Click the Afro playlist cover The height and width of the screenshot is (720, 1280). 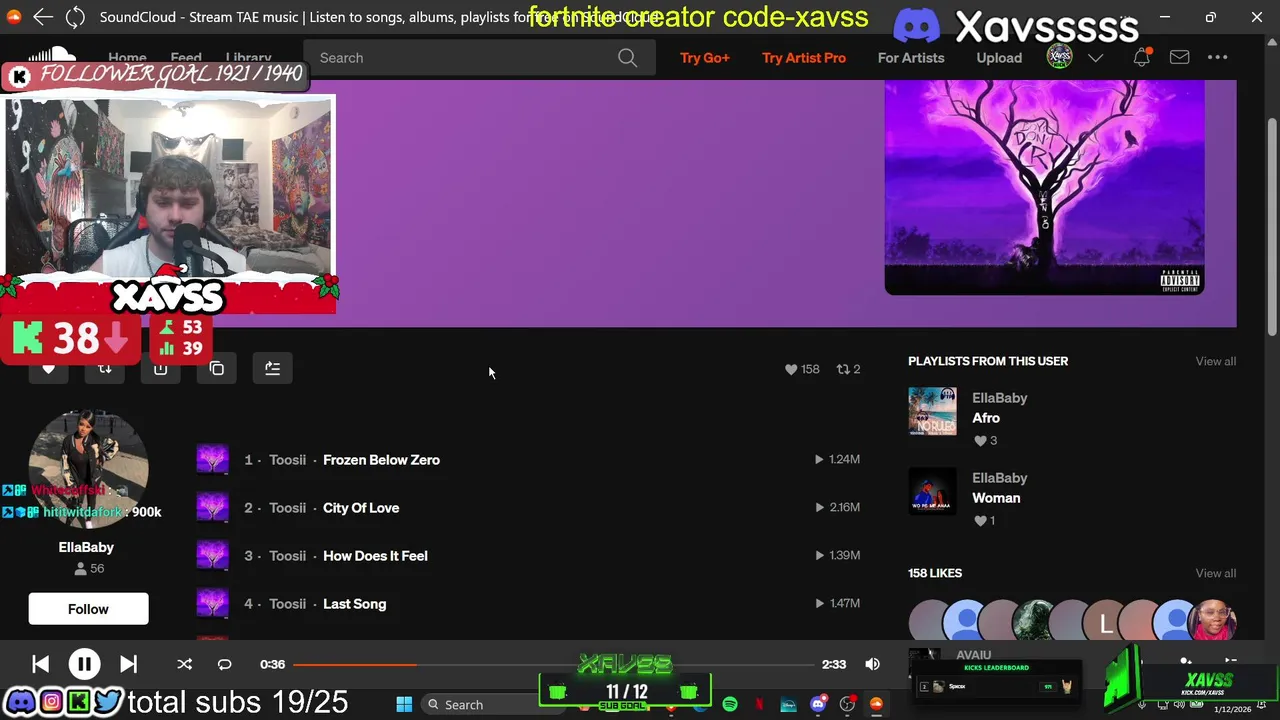point(932,412)
